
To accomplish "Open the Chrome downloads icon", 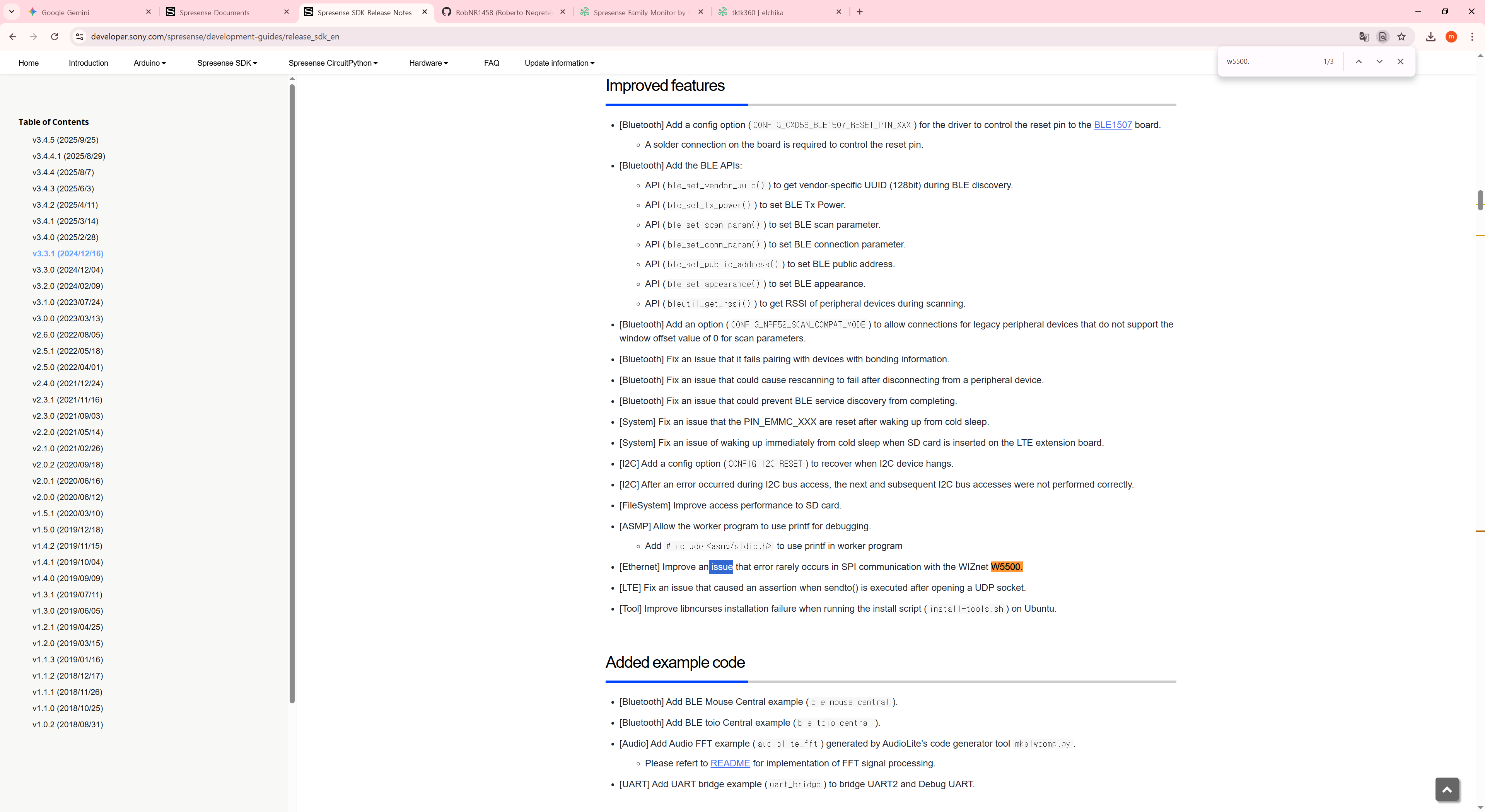I will [x=1430, y=36].
